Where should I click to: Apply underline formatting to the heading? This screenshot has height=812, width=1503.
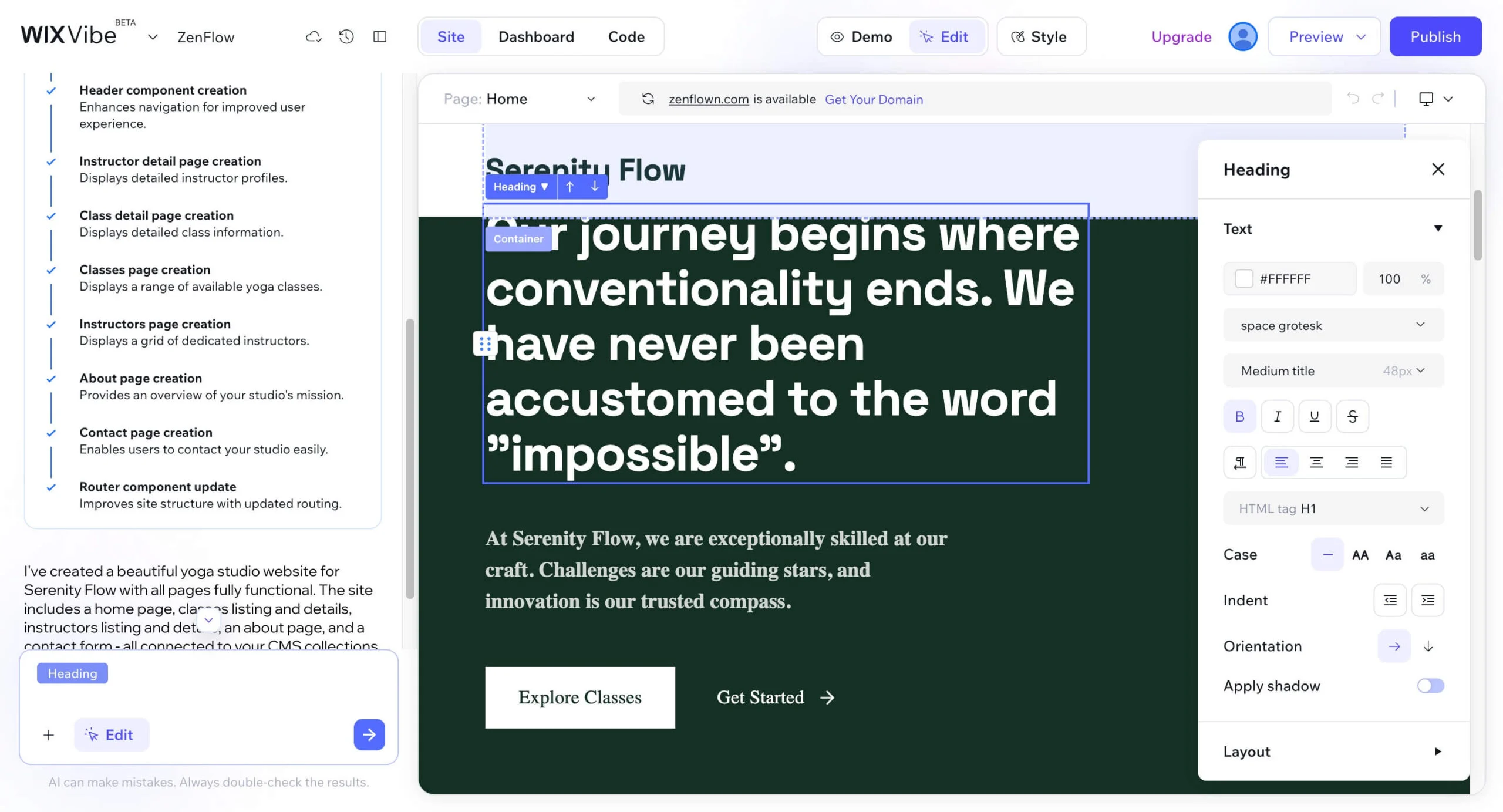pyautogui.click(x=1315, y=416)
